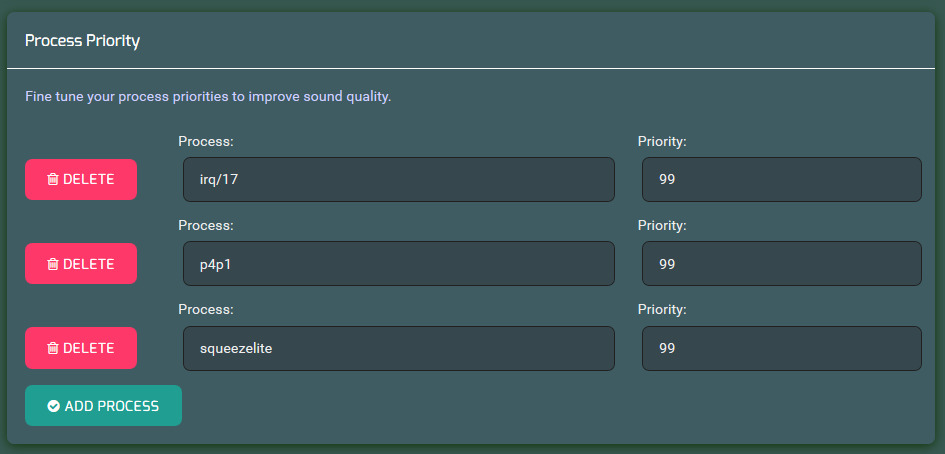Click the trash icon beside irq/17
945x454 pixels.
(x=53, y=179)
